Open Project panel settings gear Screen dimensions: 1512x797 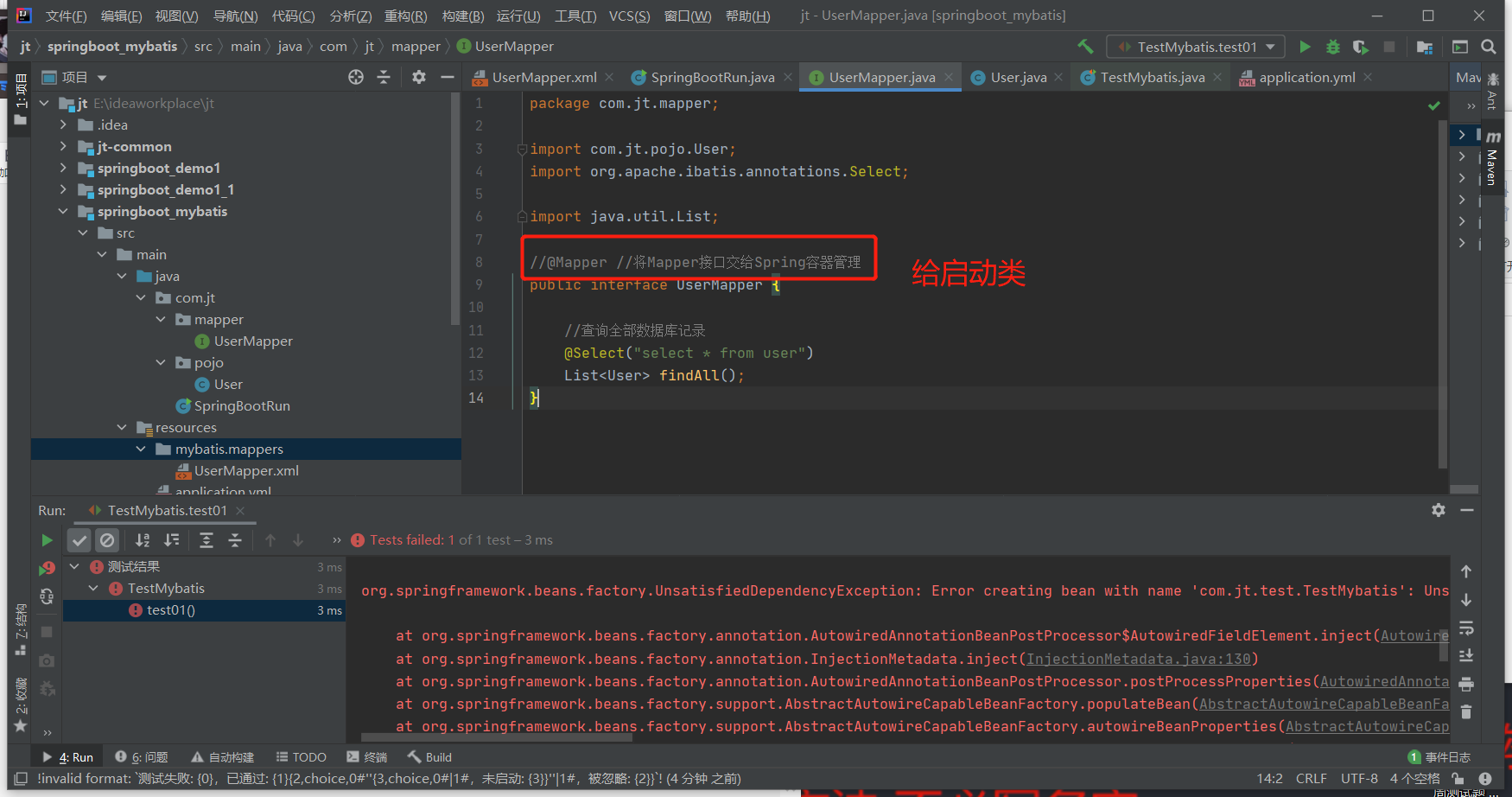[x=419, y=77]
